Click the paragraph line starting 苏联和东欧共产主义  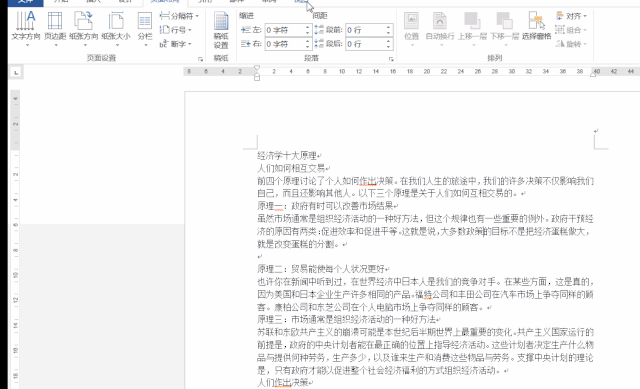[425, 332]
